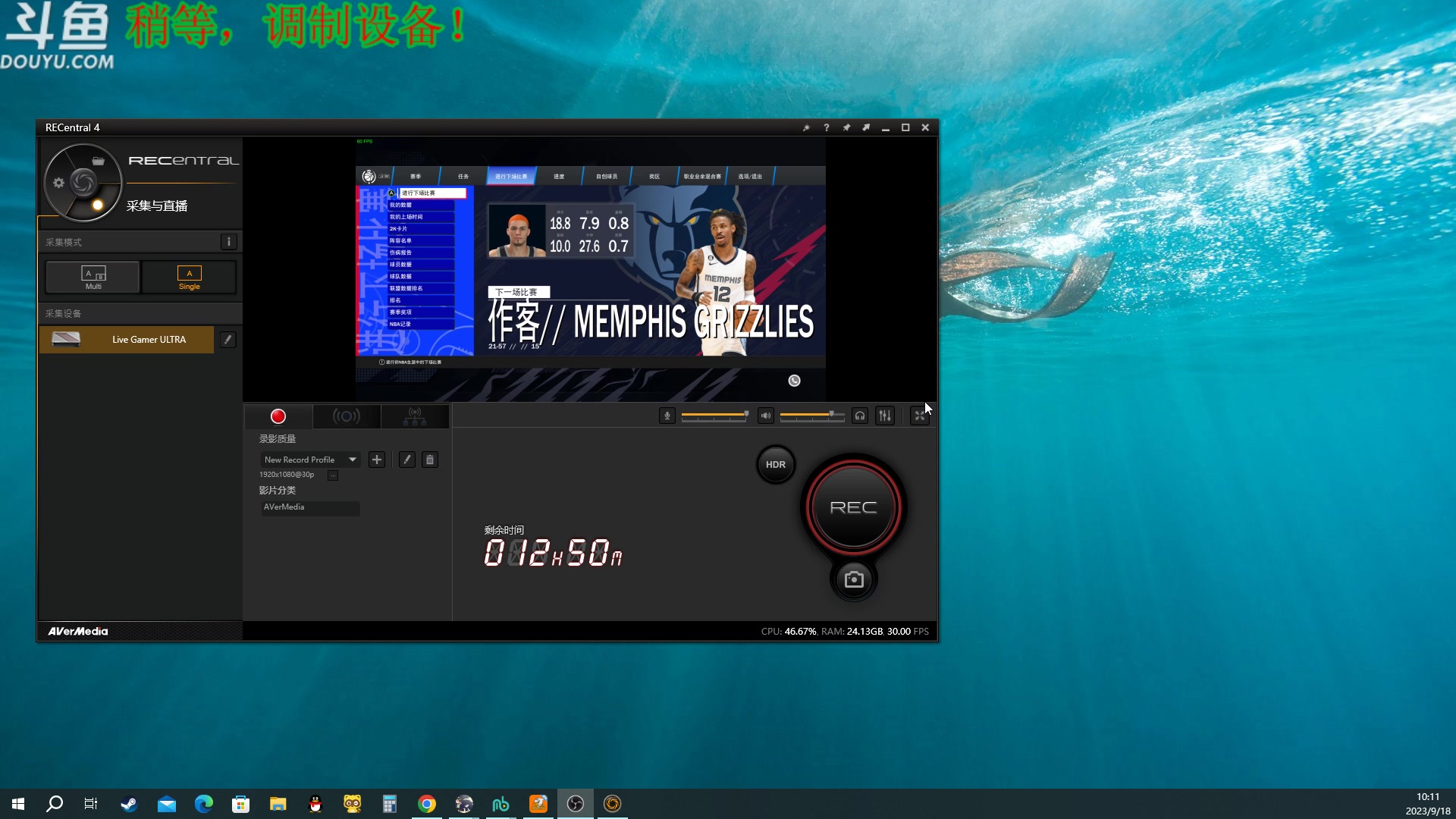
Task: Mute the microphone
Action: (667, 416)
